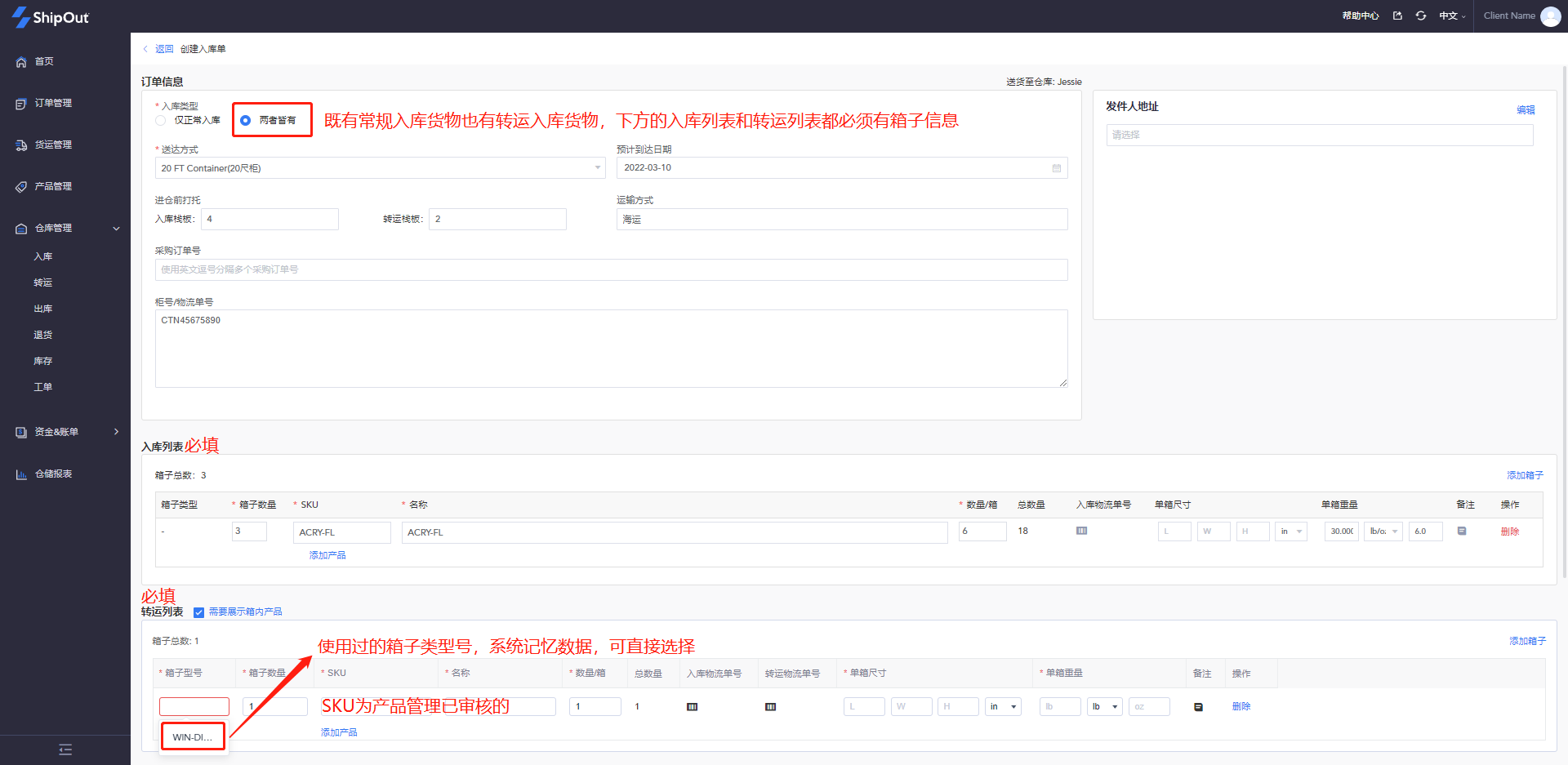Click the 转运栈板 input field
The height and width of the screenshot is (765, 1568).
click(x=497, y=219)
